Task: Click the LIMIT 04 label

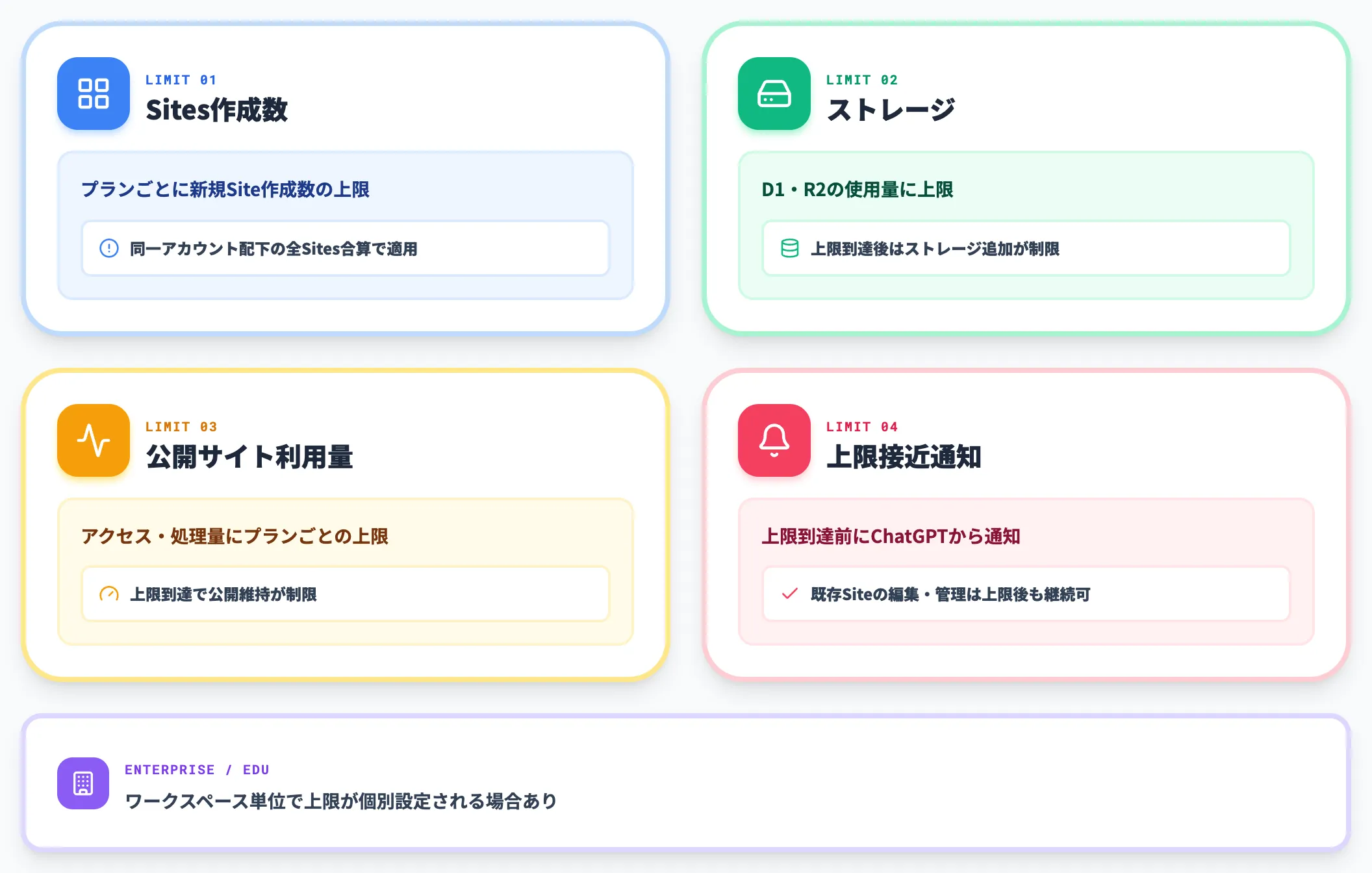Action: coord(861,427)
